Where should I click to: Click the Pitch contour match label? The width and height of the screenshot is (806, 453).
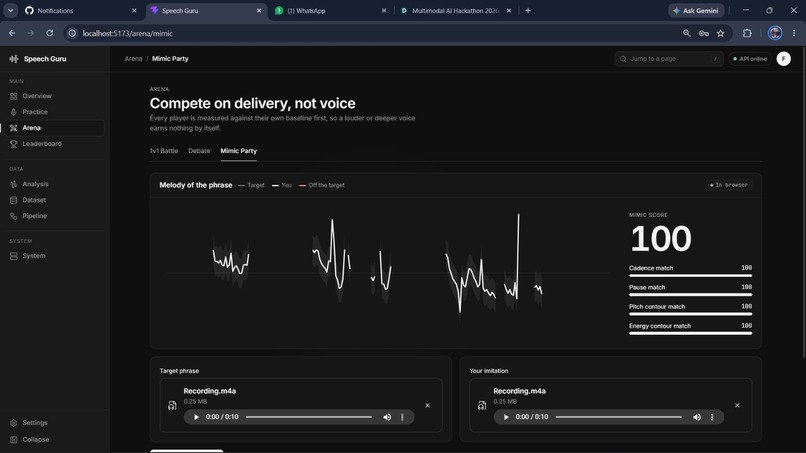pyautogui.click(x=657, y=307)
